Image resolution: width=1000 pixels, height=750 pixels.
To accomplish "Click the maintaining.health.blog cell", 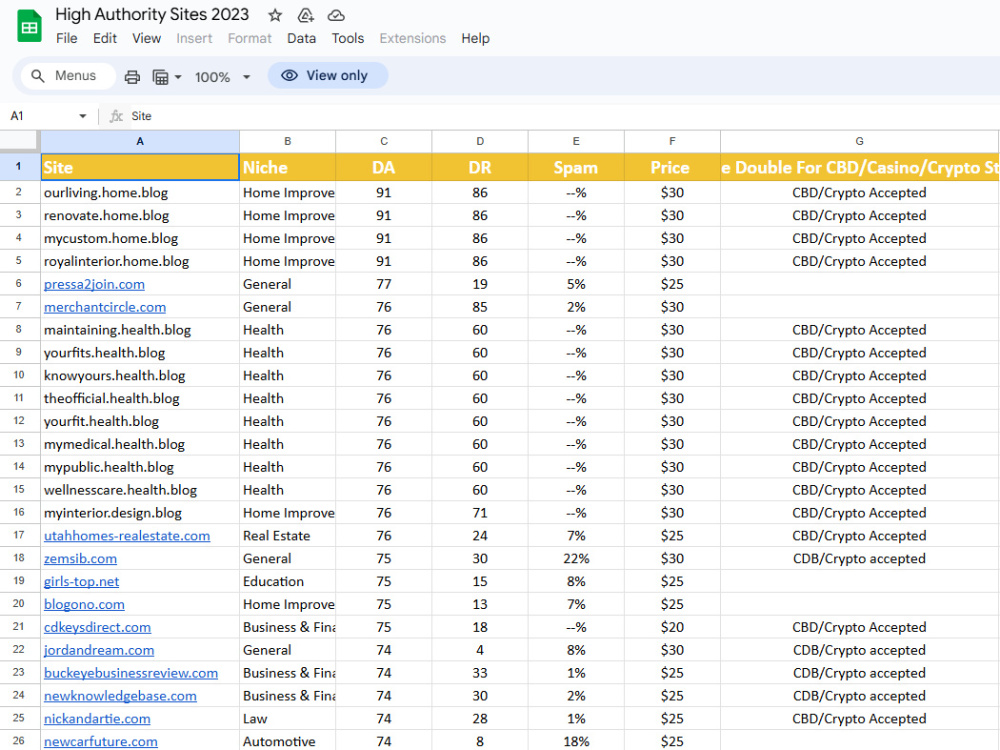I will (140, 330).
